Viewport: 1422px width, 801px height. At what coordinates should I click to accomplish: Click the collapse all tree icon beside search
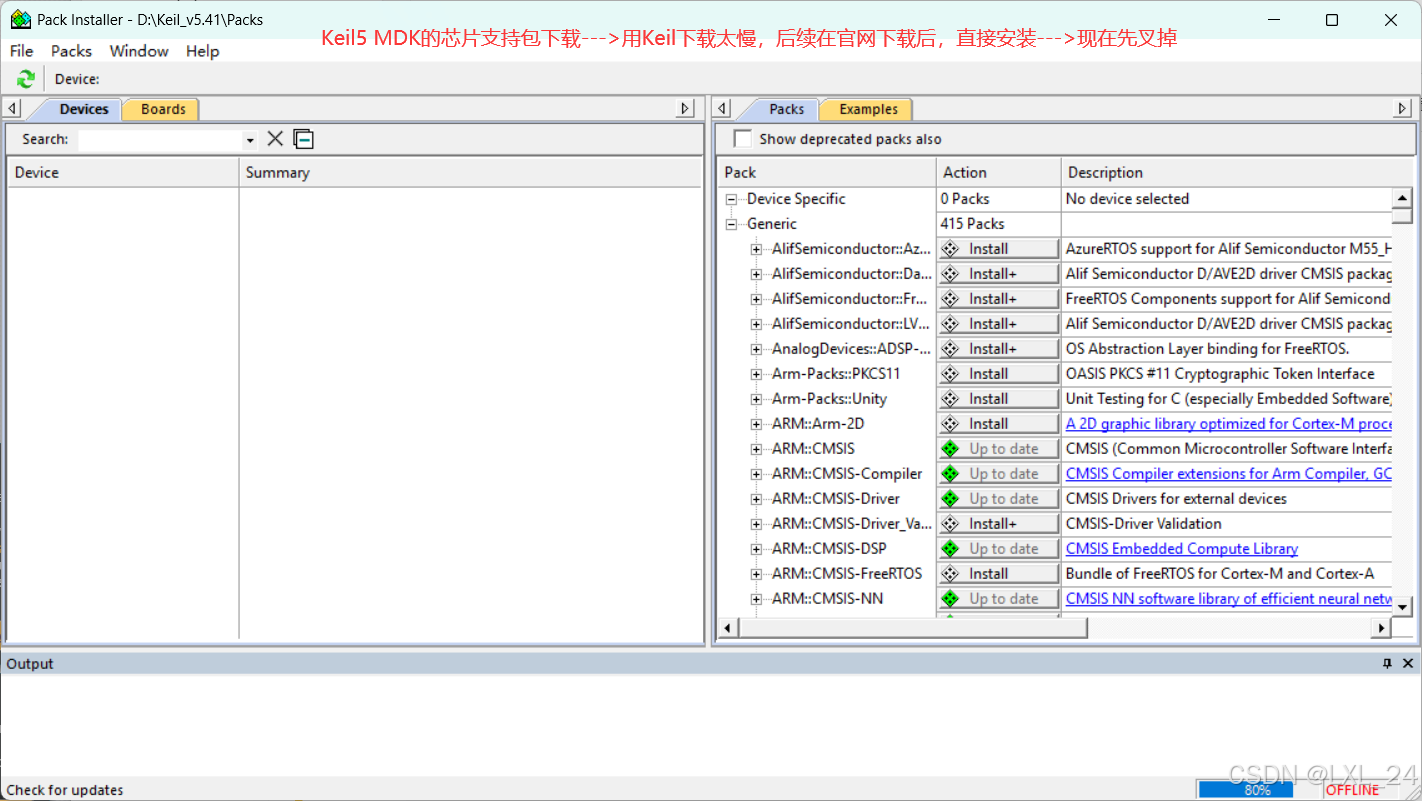(304, 139)
